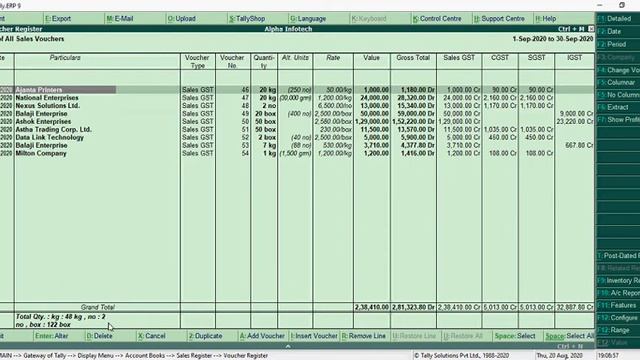
Task: Click F12 Range filter button
Action: coord(618,330)
